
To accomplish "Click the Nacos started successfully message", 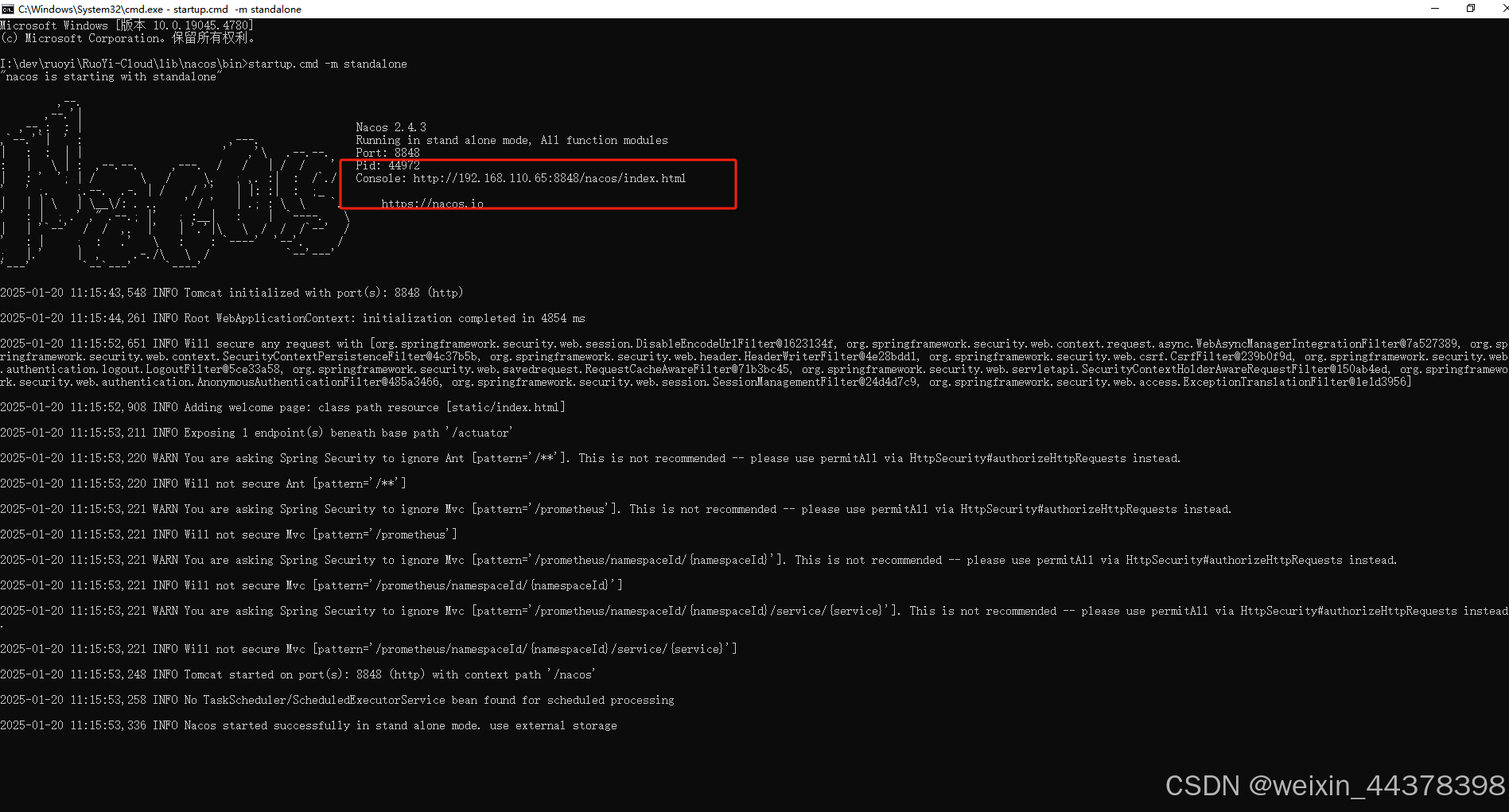I will tap(310, 725).
